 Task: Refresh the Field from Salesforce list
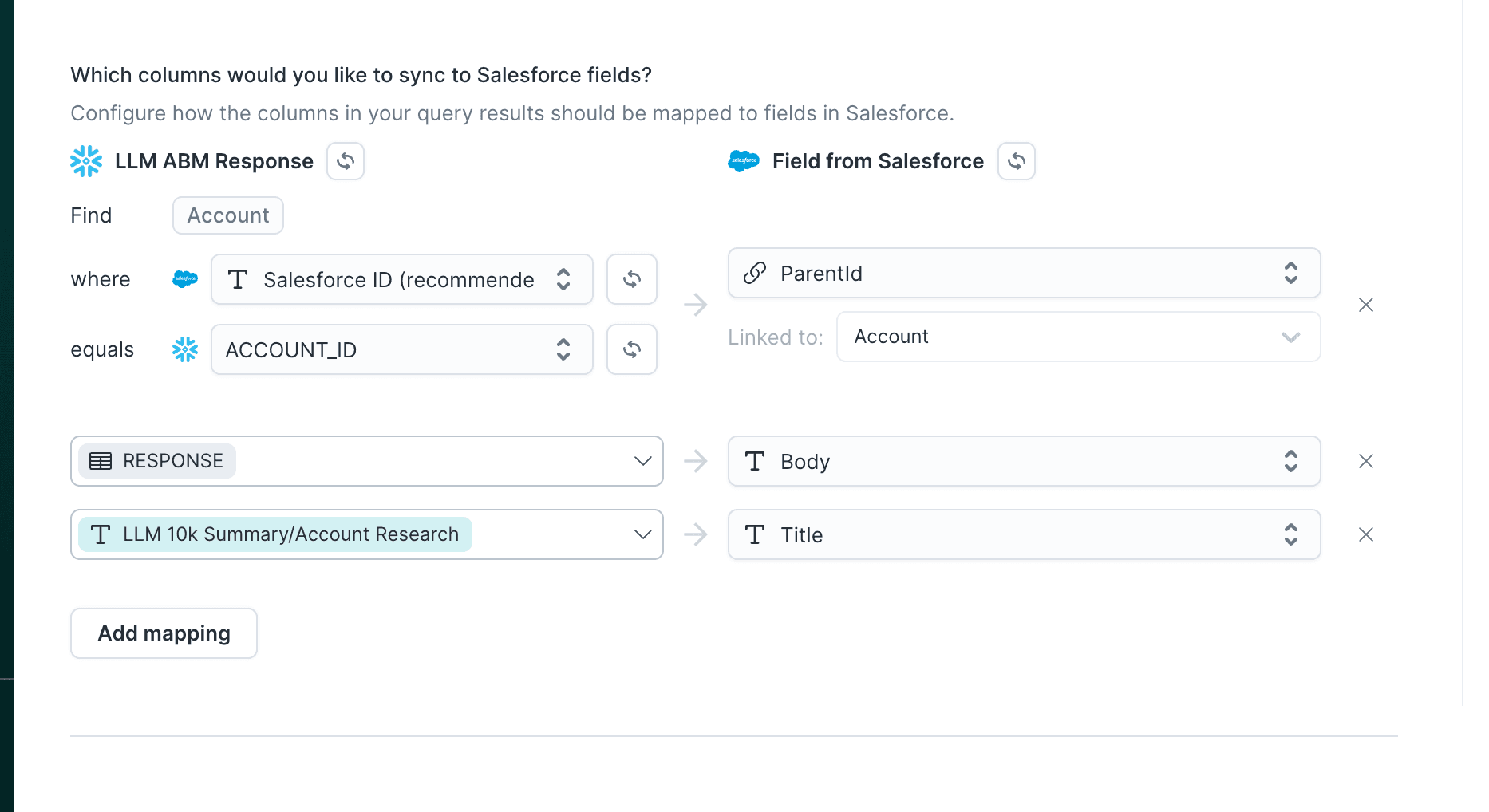1016,160
